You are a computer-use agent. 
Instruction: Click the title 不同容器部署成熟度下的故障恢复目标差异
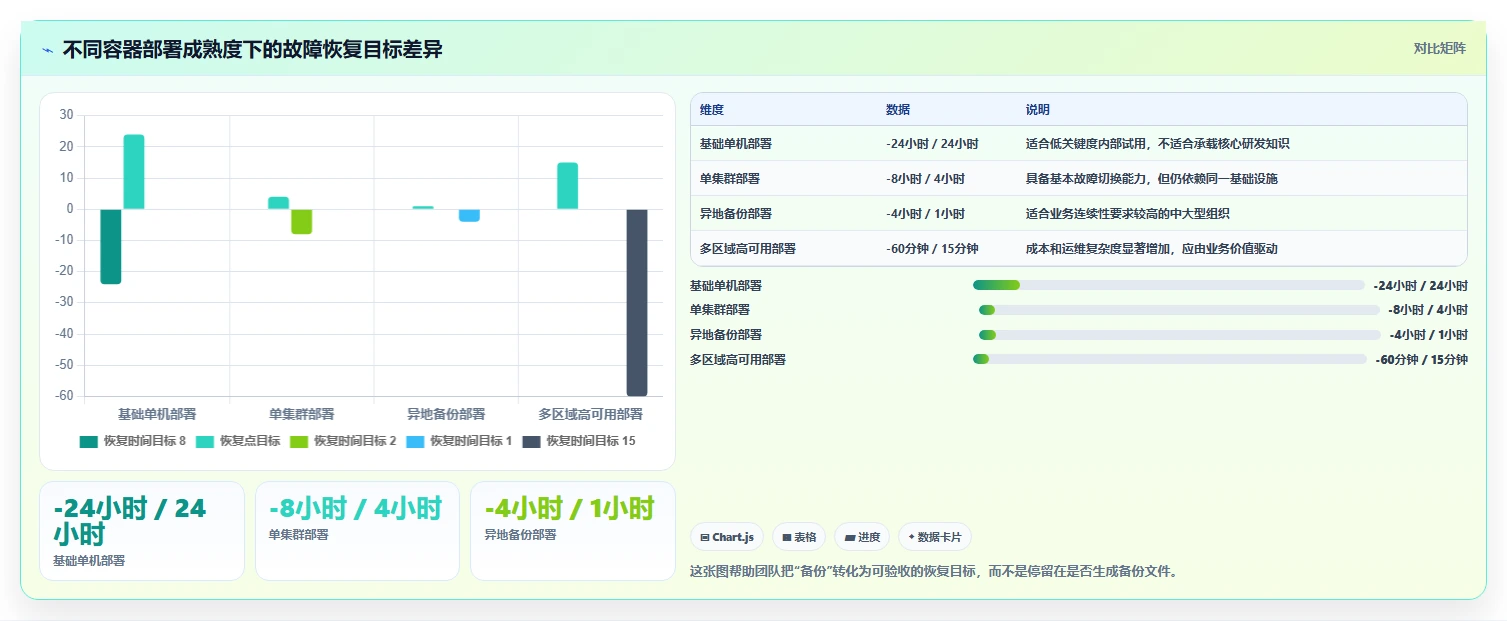[252, 50]
